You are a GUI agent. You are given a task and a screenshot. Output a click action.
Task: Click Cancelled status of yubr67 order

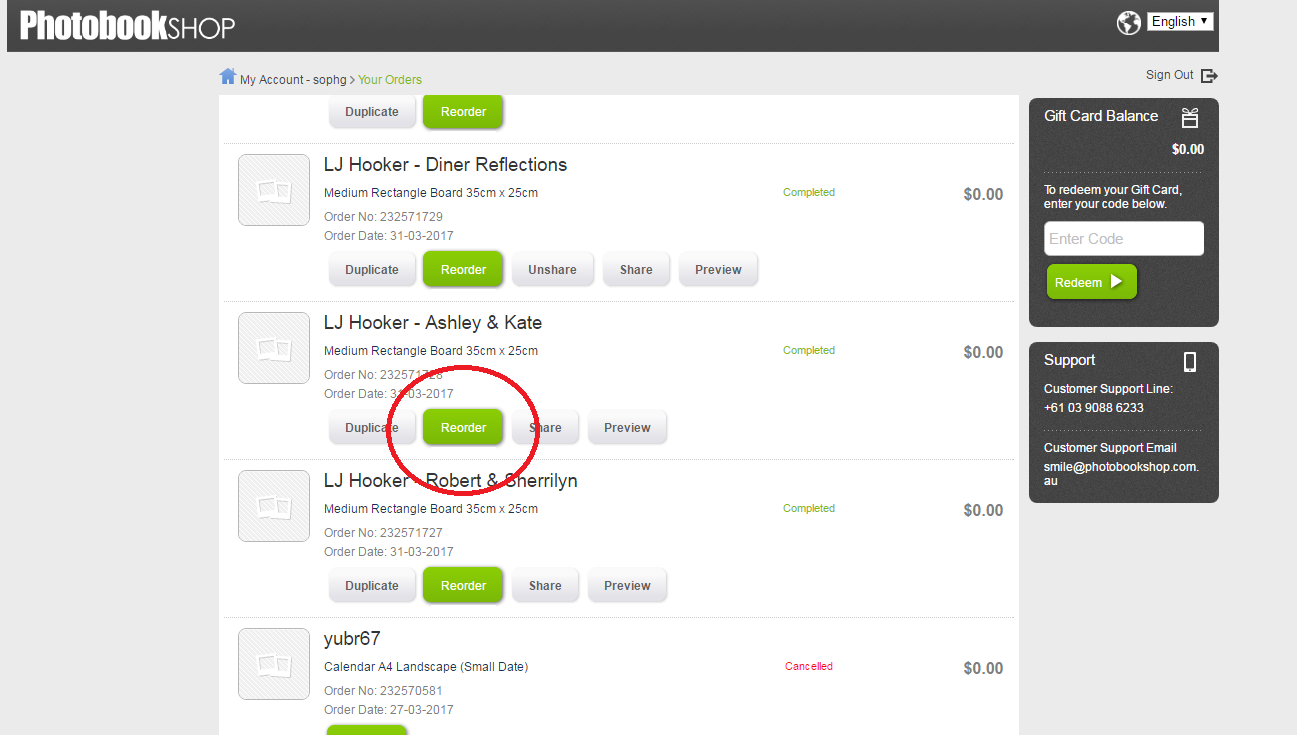coord(809,666)
